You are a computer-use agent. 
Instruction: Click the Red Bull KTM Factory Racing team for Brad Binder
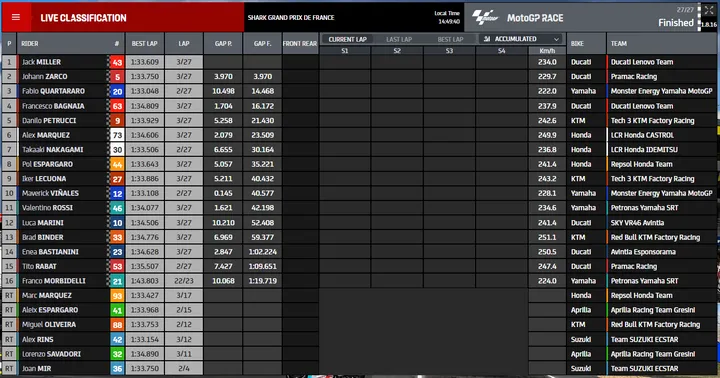point(655,237)
